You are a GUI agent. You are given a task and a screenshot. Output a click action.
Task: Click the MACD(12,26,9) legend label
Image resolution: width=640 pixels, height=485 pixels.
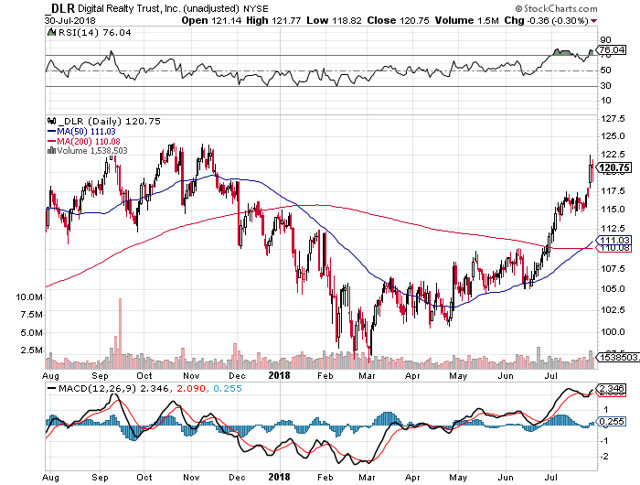point(97,389)
